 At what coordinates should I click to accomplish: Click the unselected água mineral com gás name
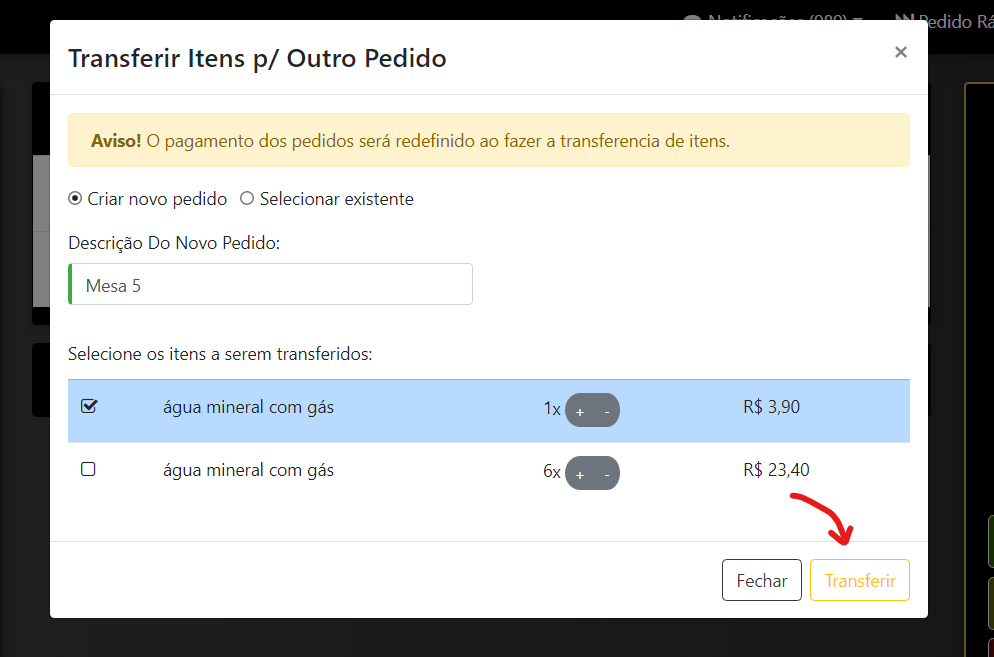pos(248,470)
